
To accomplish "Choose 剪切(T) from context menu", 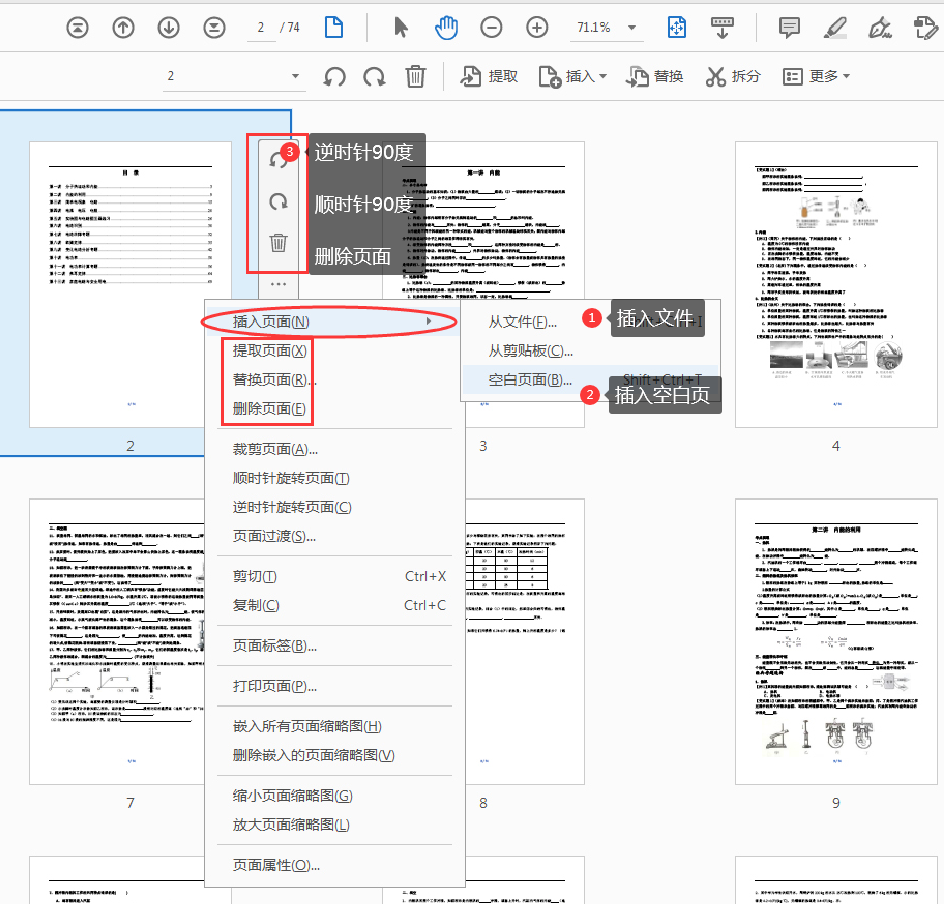I will (335, 577).
